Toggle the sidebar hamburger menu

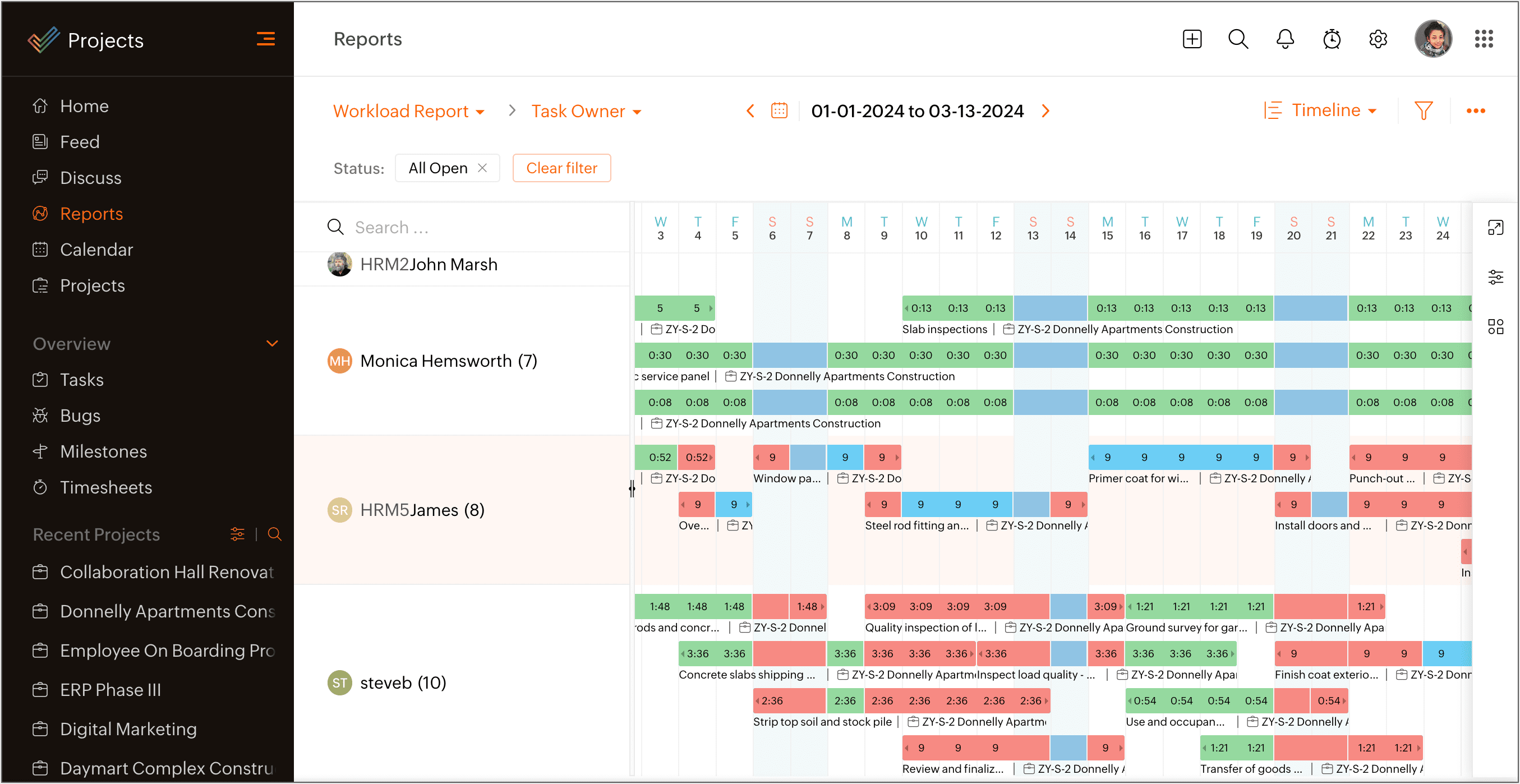265,39
